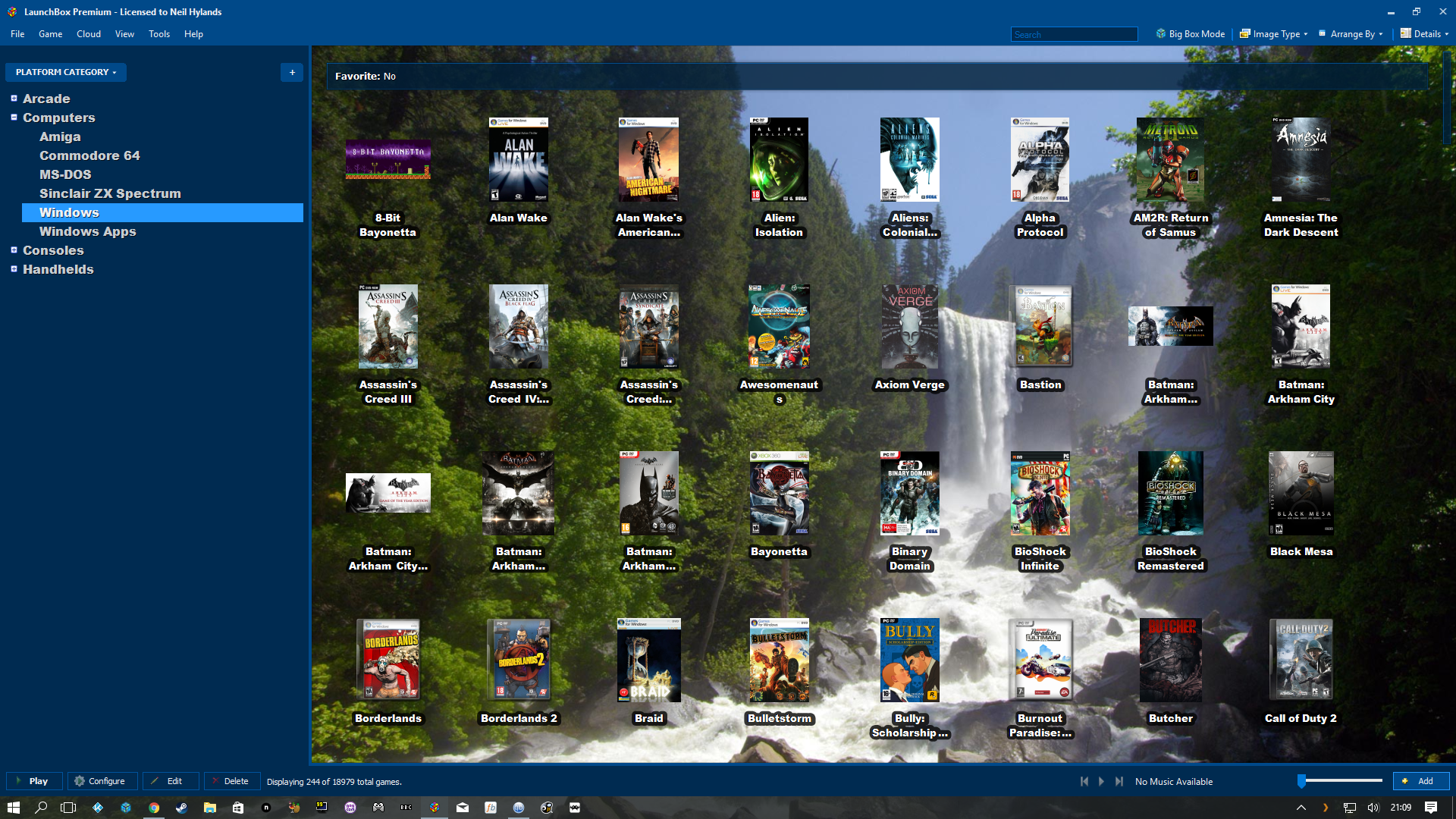The image size is (1456, 819).
Task: Focus the Search field
Action: click(x=1074, y=34)
